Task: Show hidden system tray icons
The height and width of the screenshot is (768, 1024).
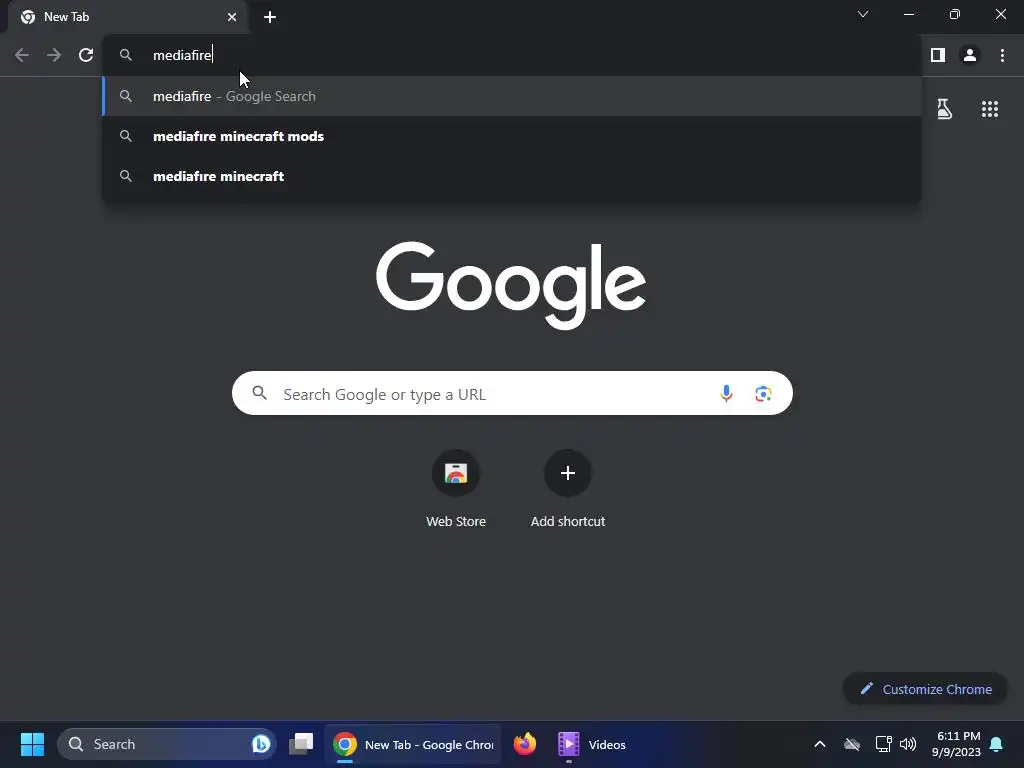Action: (x=820, y=744)
